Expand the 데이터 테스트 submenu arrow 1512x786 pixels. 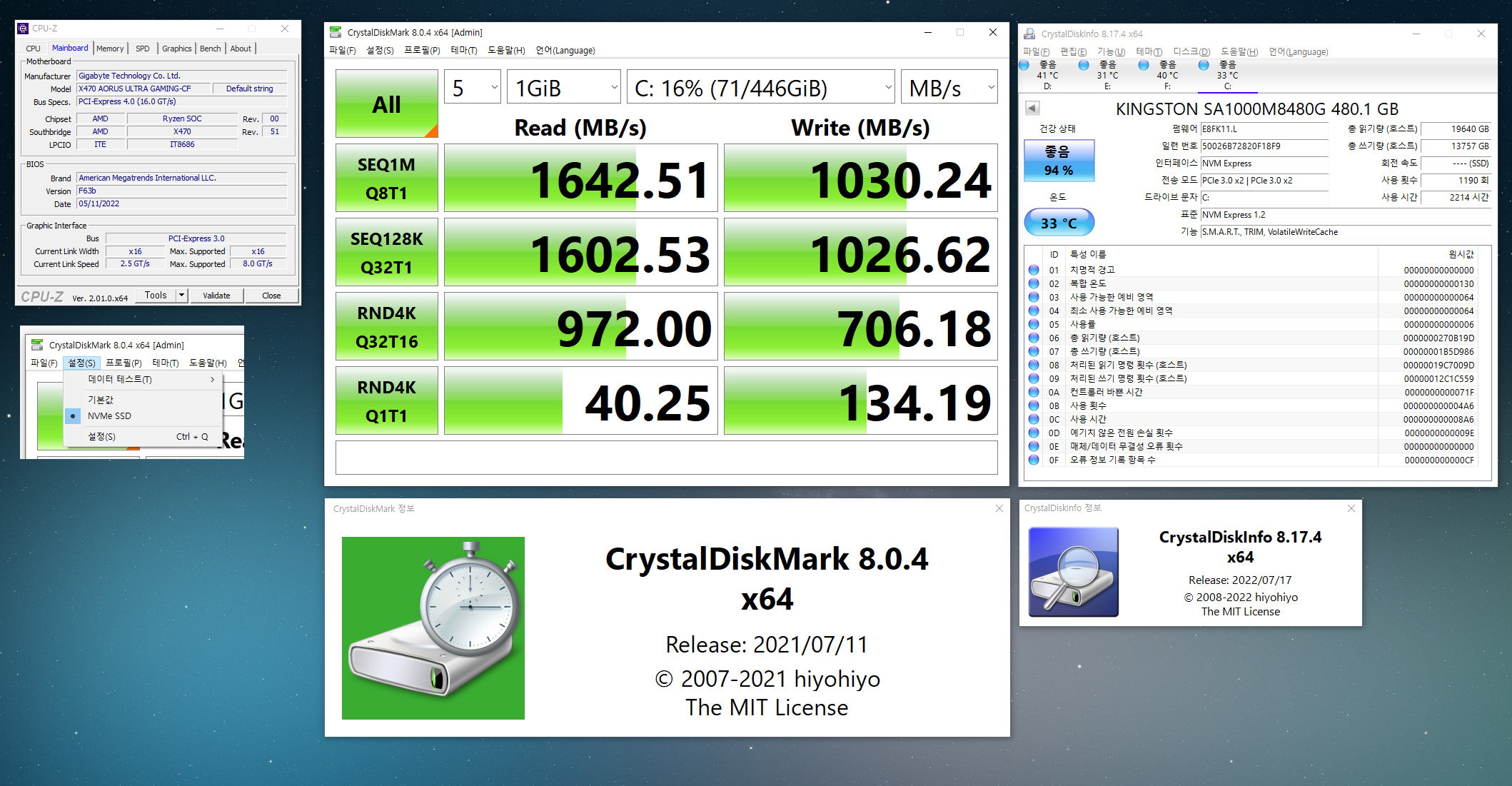coord(213,379)
